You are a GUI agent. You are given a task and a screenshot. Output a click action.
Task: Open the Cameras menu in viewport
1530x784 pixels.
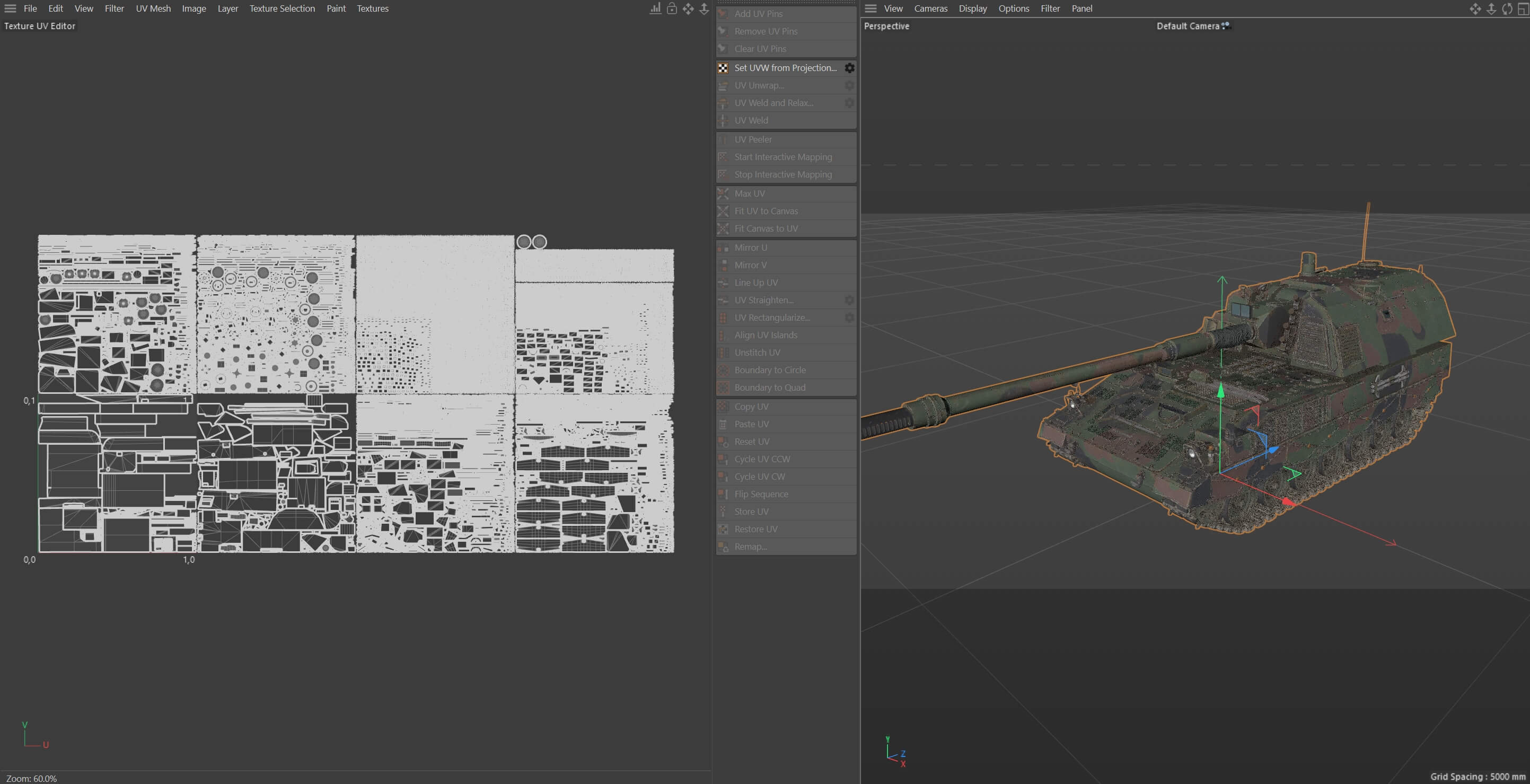(930, 8)
